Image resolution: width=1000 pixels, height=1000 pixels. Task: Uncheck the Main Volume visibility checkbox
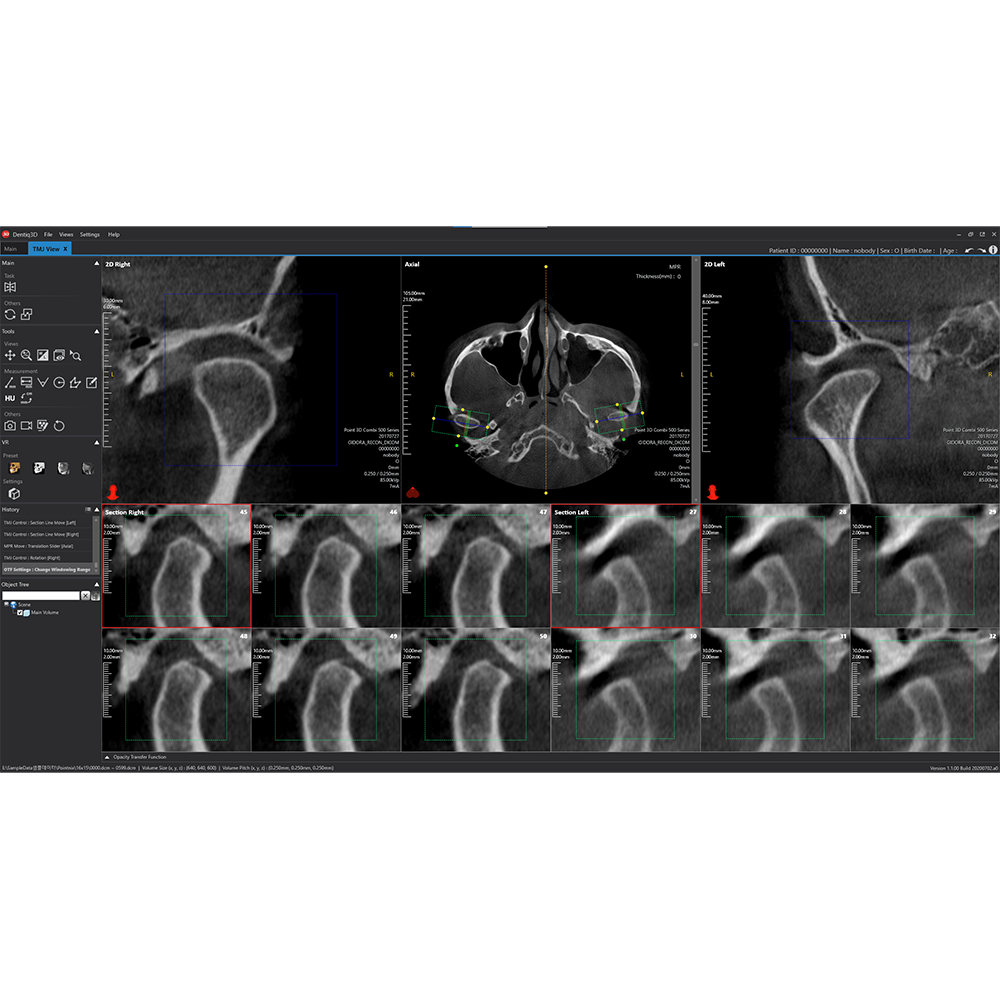point(20,612)
